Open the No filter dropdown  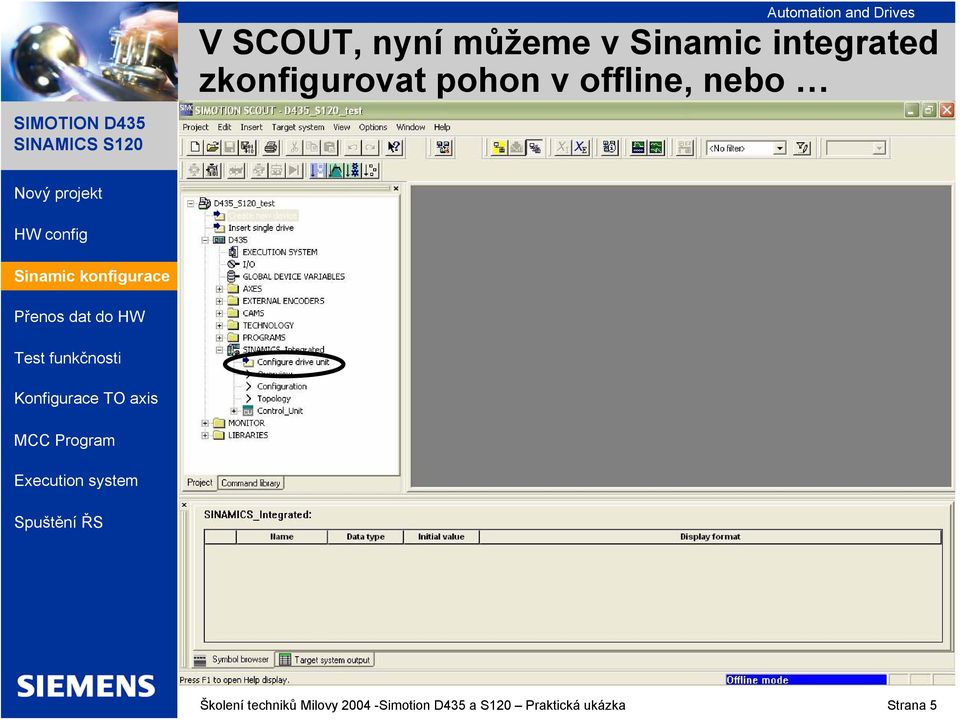pyautogui.click(x=779, y=148)
